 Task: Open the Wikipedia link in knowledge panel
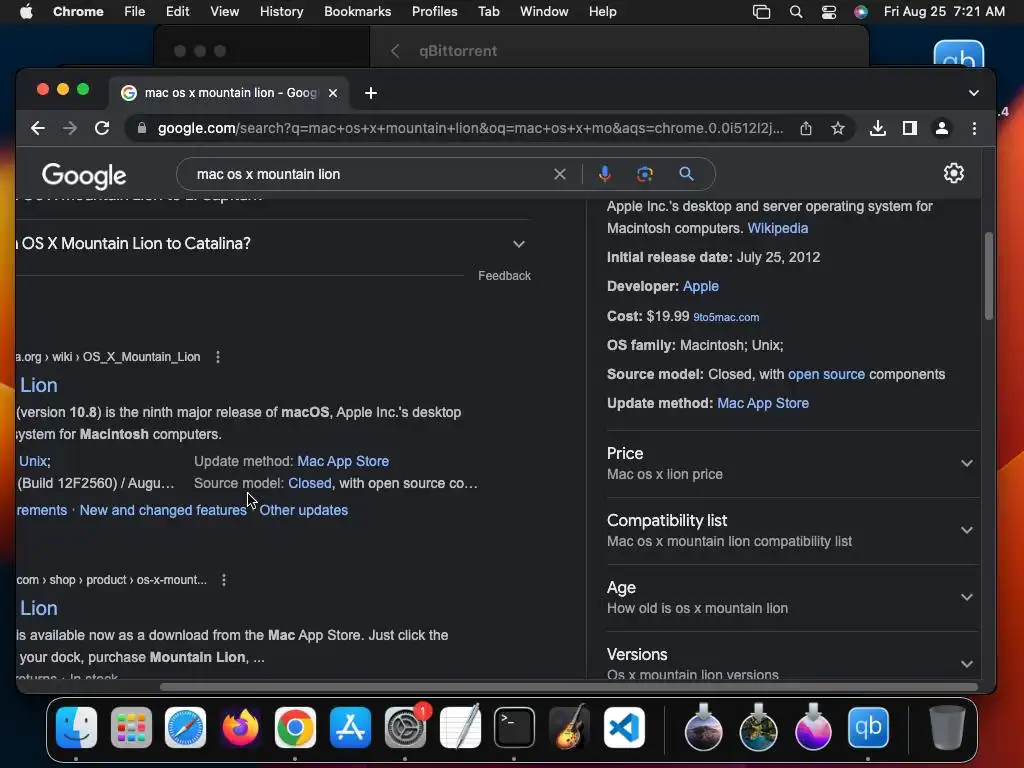[x=777, y=228]
